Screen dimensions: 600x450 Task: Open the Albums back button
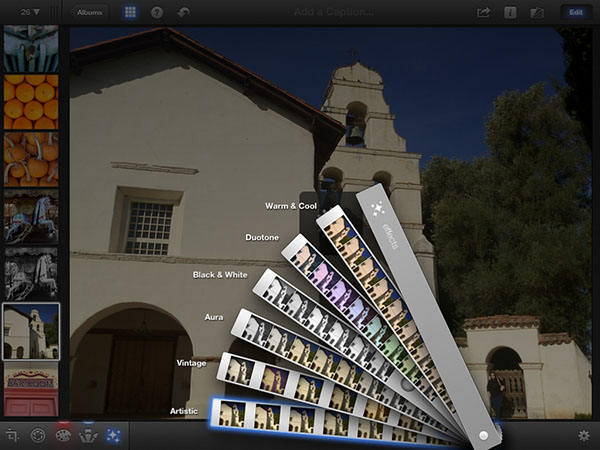[x=89, y=12]
